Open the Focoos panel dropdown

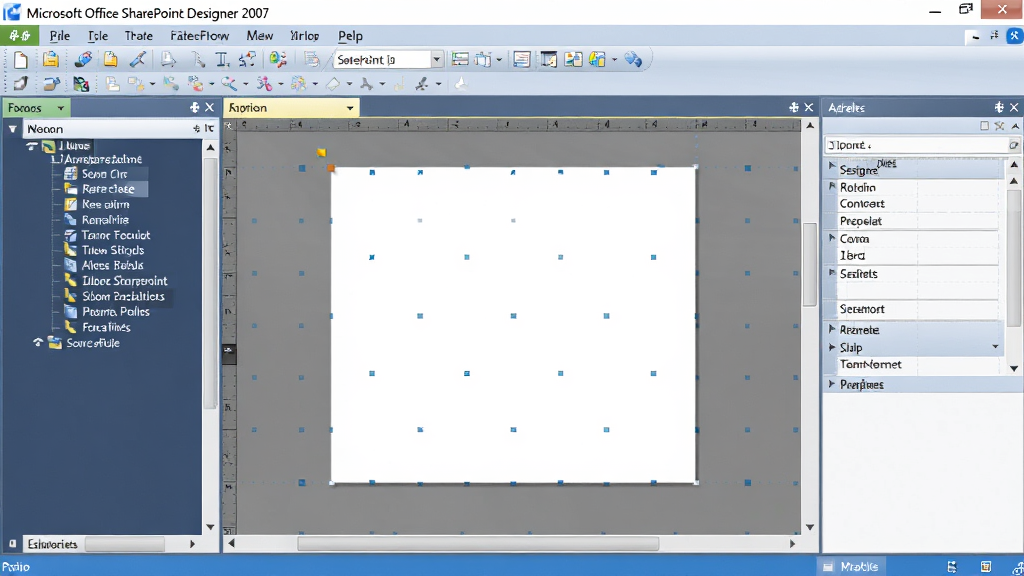tap(61, 108)
